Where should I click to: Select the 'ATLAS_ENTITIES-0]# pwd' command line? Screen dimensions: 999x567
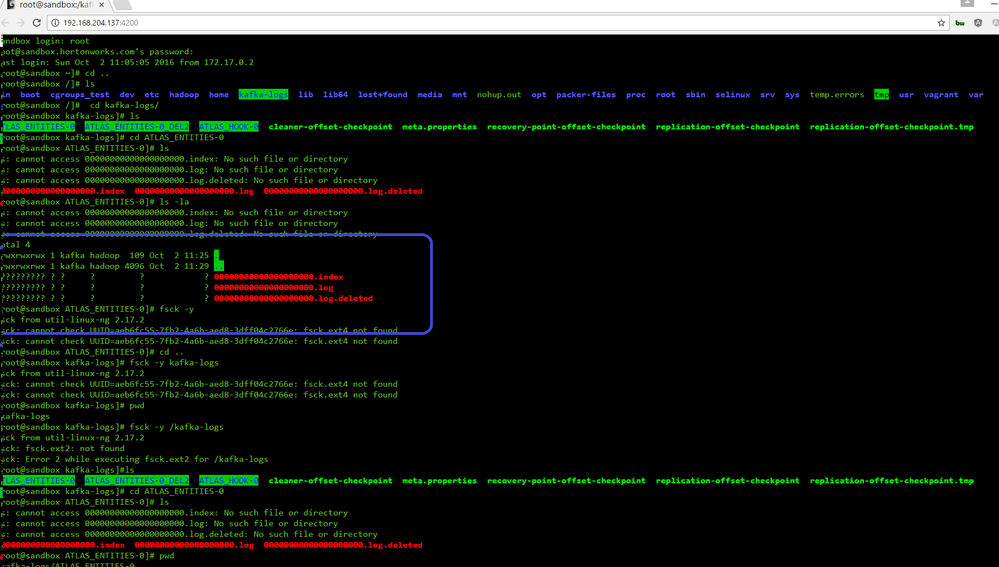coord(87,556)
